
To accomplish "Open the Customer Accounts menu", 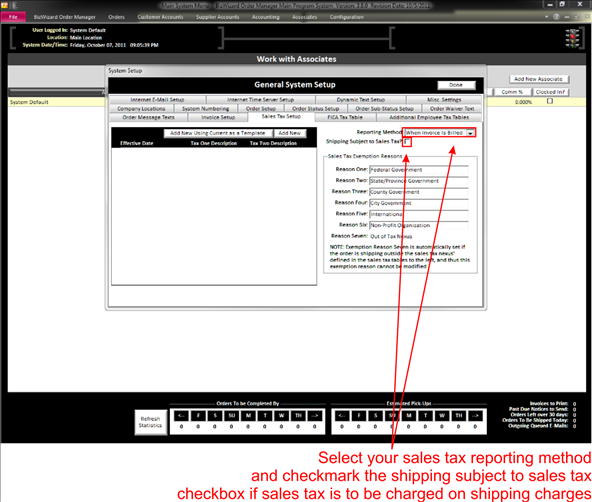I will [160, 17].
